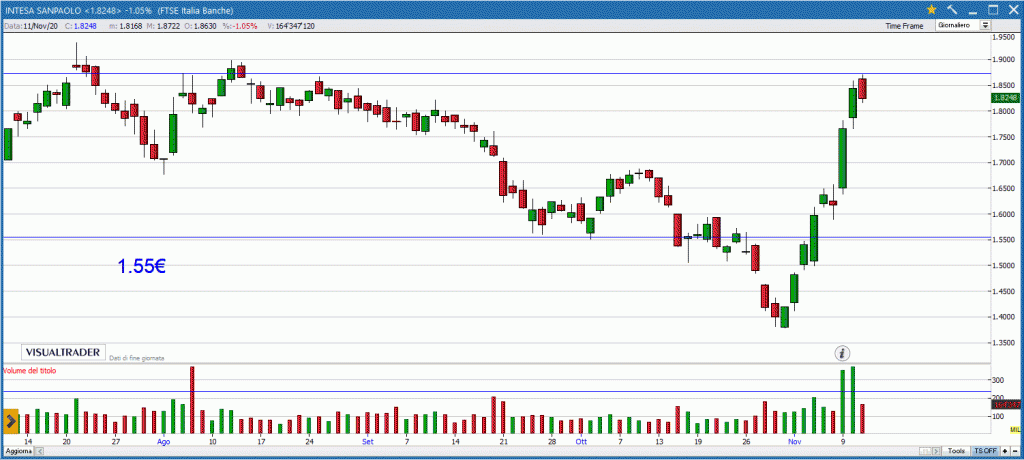This screenshot has height=460, width=1024.
Task: Click the 1.3500 price axis label
Action: [1003, 342]
